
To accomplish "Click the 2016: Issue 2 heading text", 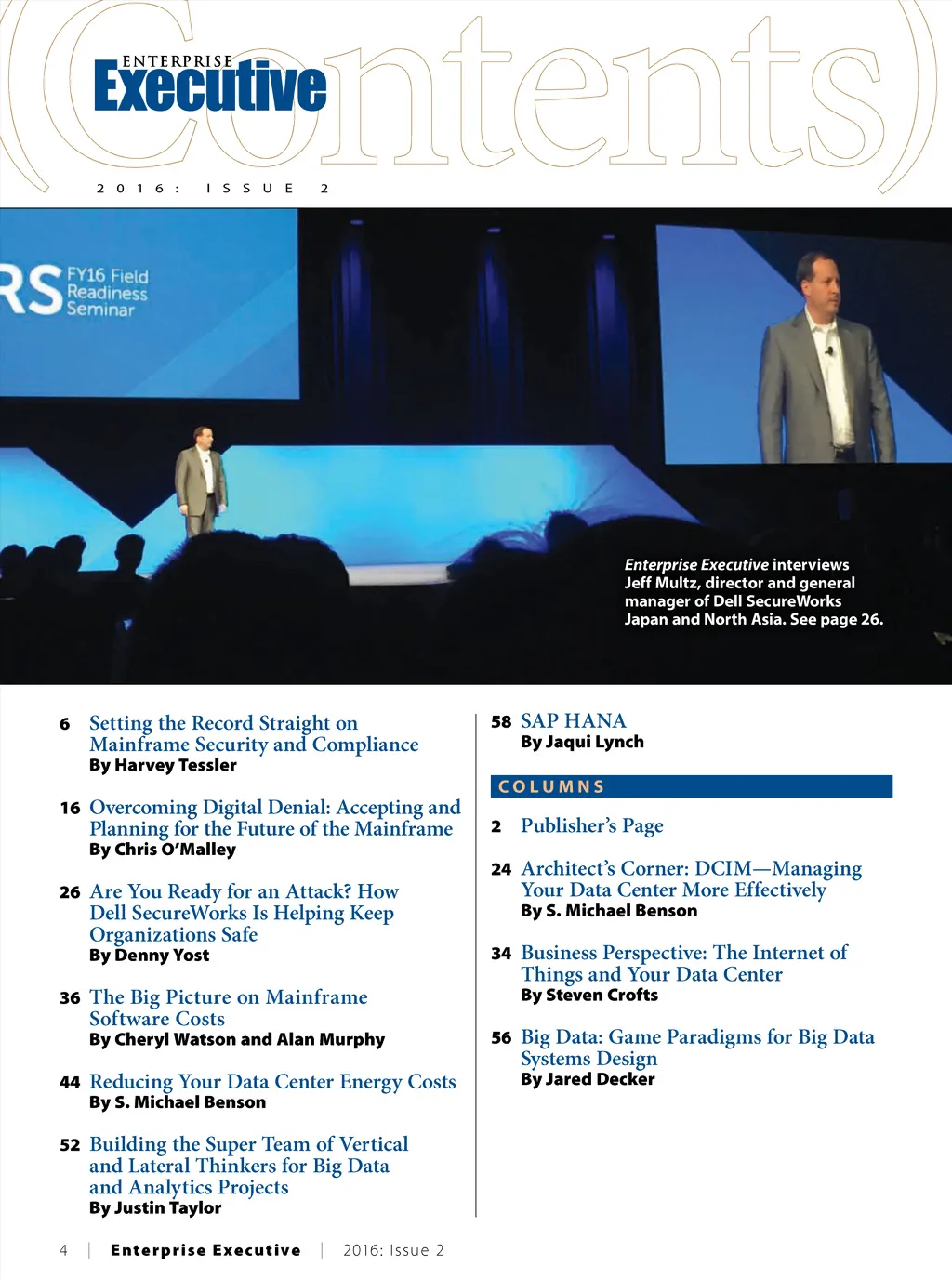I will [213, 189].
